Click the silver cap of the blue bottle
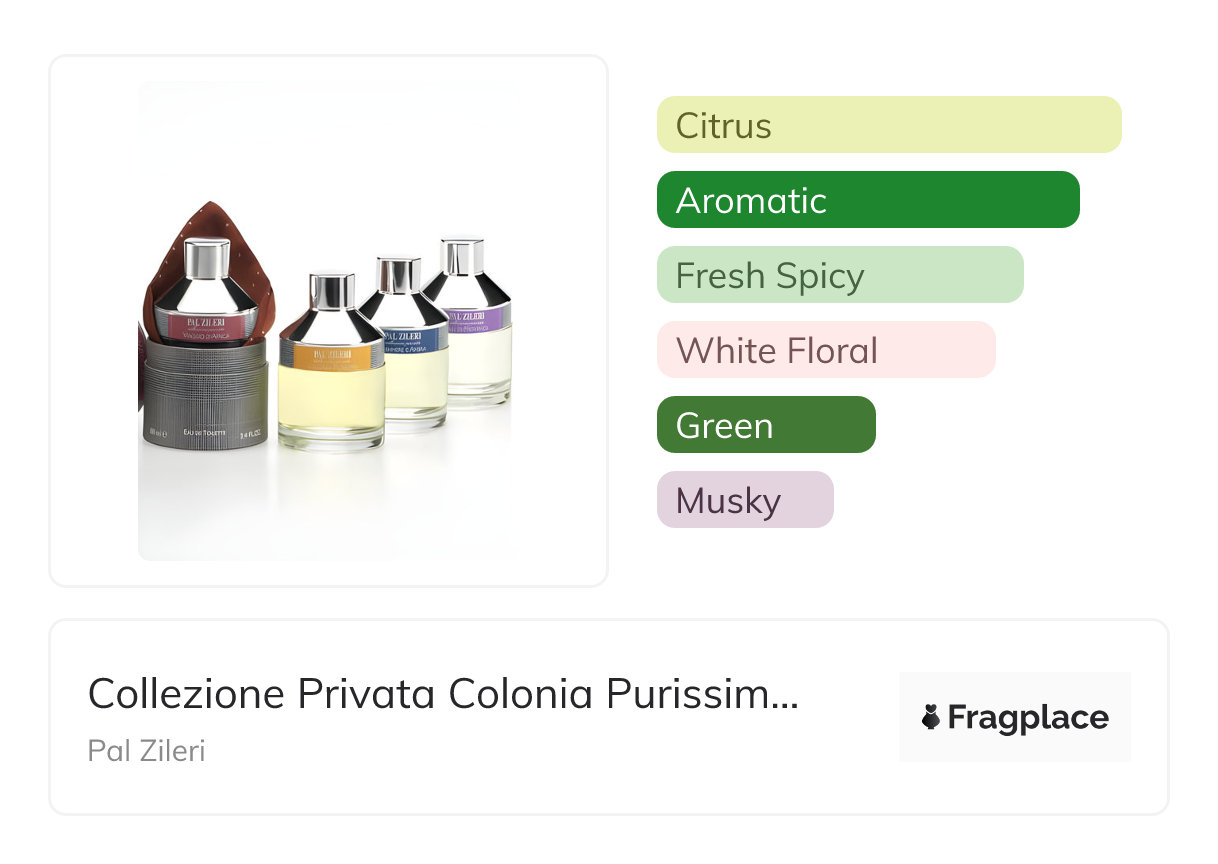1218x864 pixels. point(397,275)
